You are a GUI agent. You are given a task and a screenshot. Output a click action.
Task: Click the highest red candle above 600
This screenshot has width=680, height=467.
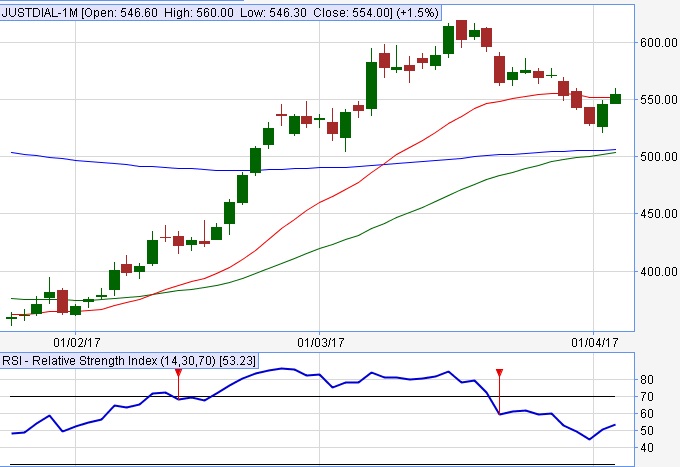coord(461,30)
